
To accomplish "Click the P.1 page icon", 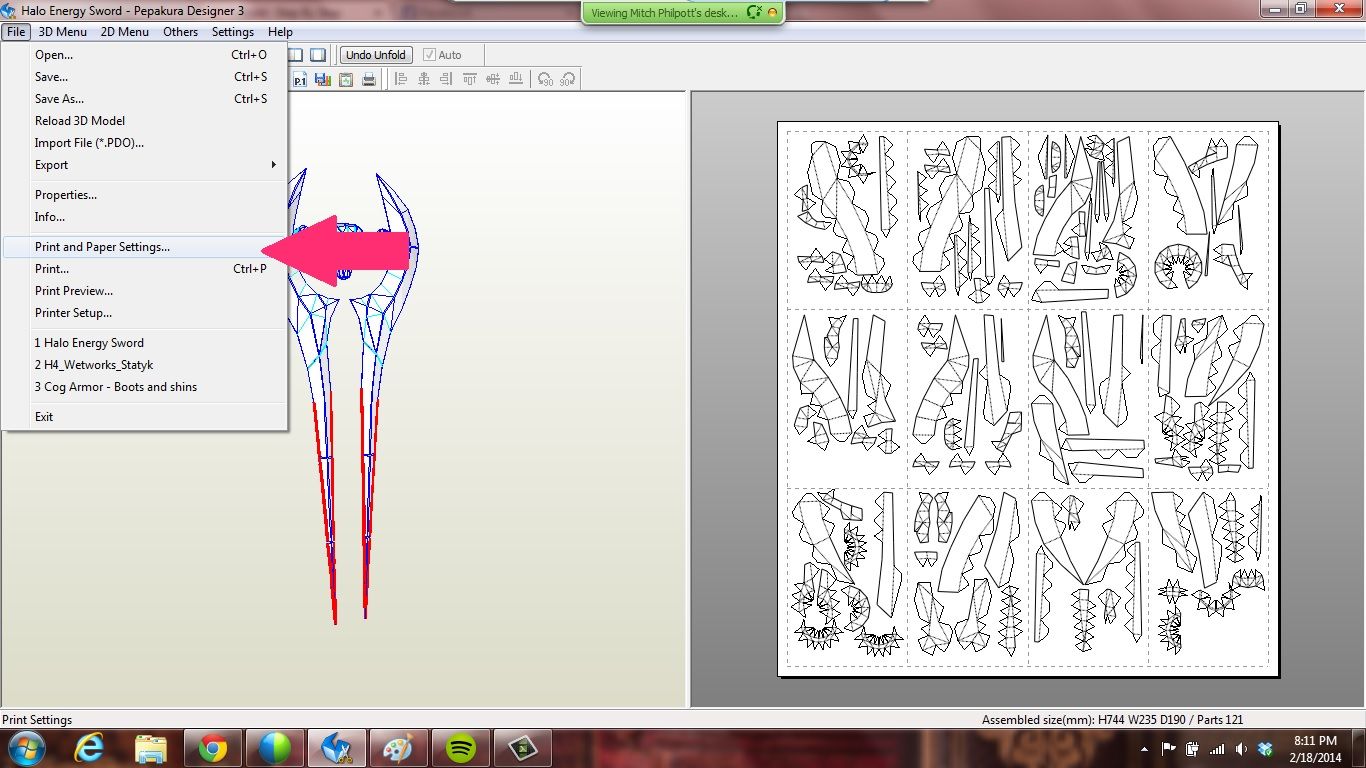I will click(300, 79).
